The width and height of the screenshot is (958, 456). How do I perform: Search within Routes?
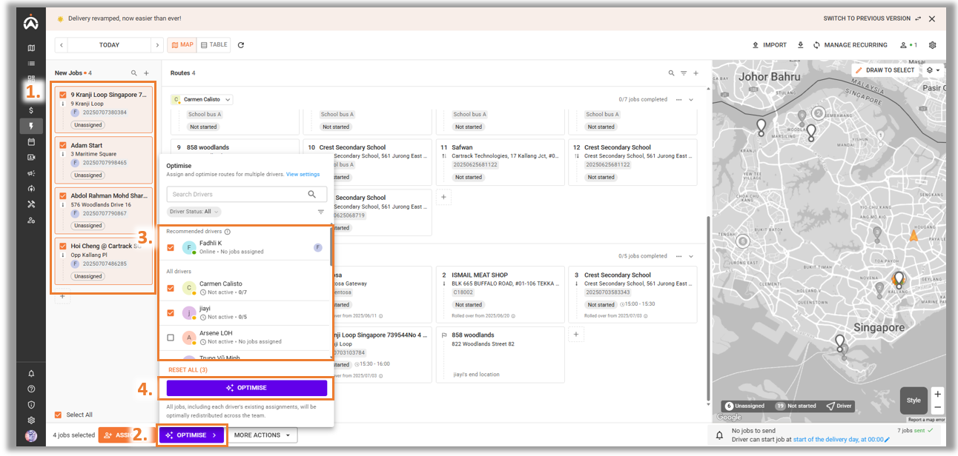(x=671, y=73)
